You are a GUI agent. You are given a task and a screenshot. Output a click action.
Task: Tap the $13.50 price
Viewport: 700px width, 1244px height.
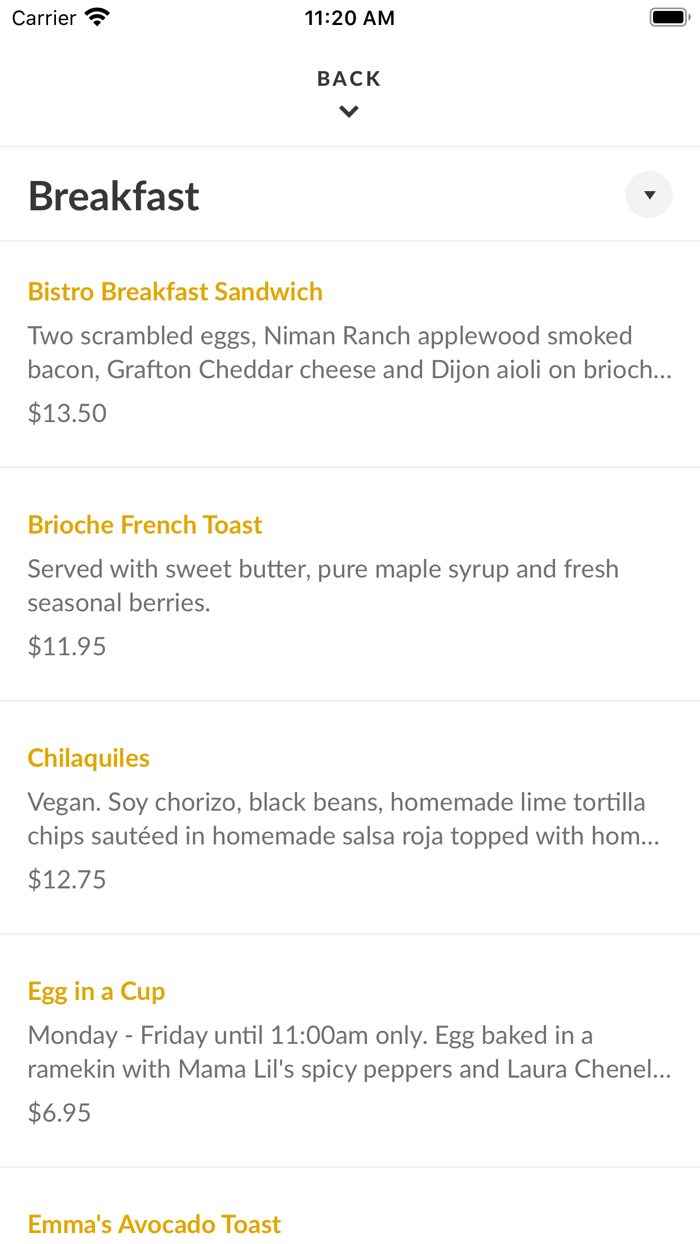click(x=67, y=413)
